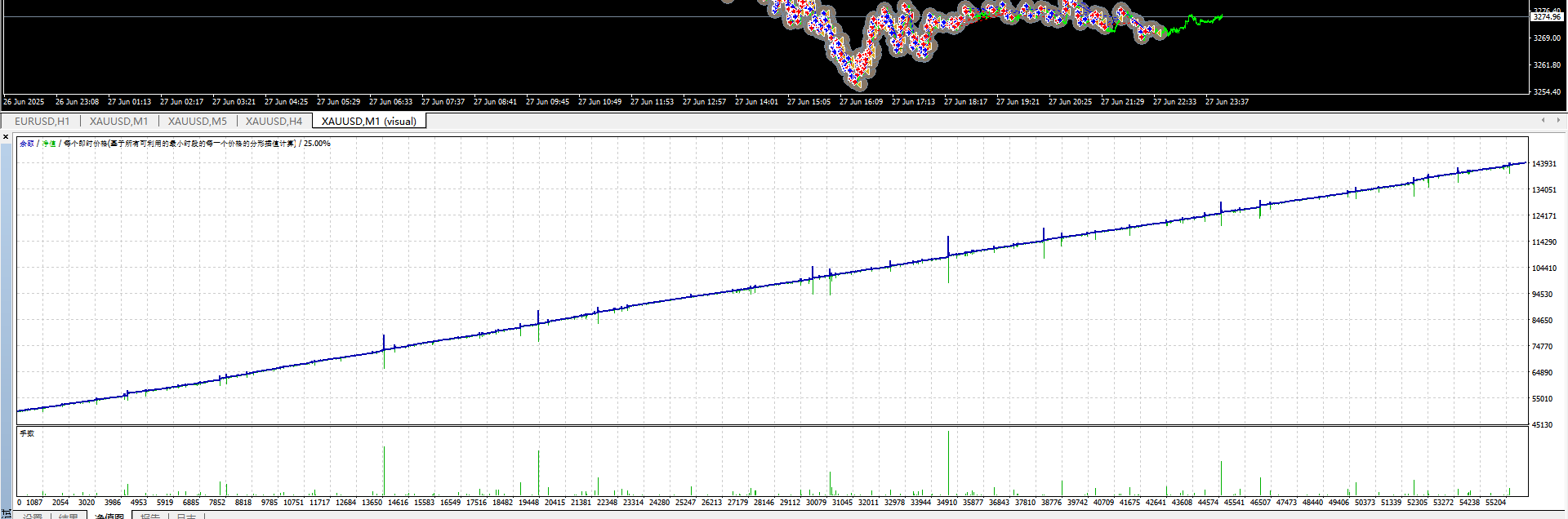Open the 净值图 tester tab

(x=109, y=516)
